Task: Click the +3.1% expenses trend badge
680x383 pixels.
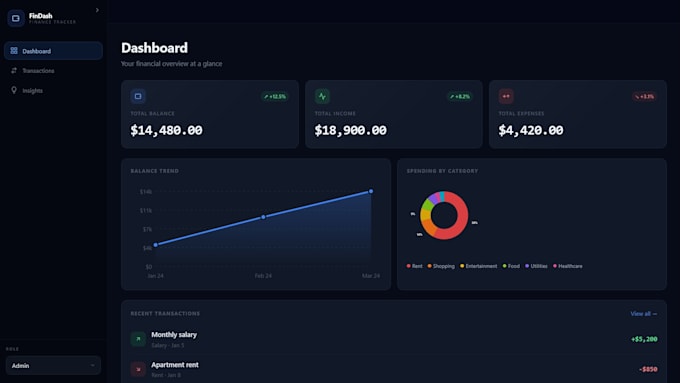Action: click(644, 96)
